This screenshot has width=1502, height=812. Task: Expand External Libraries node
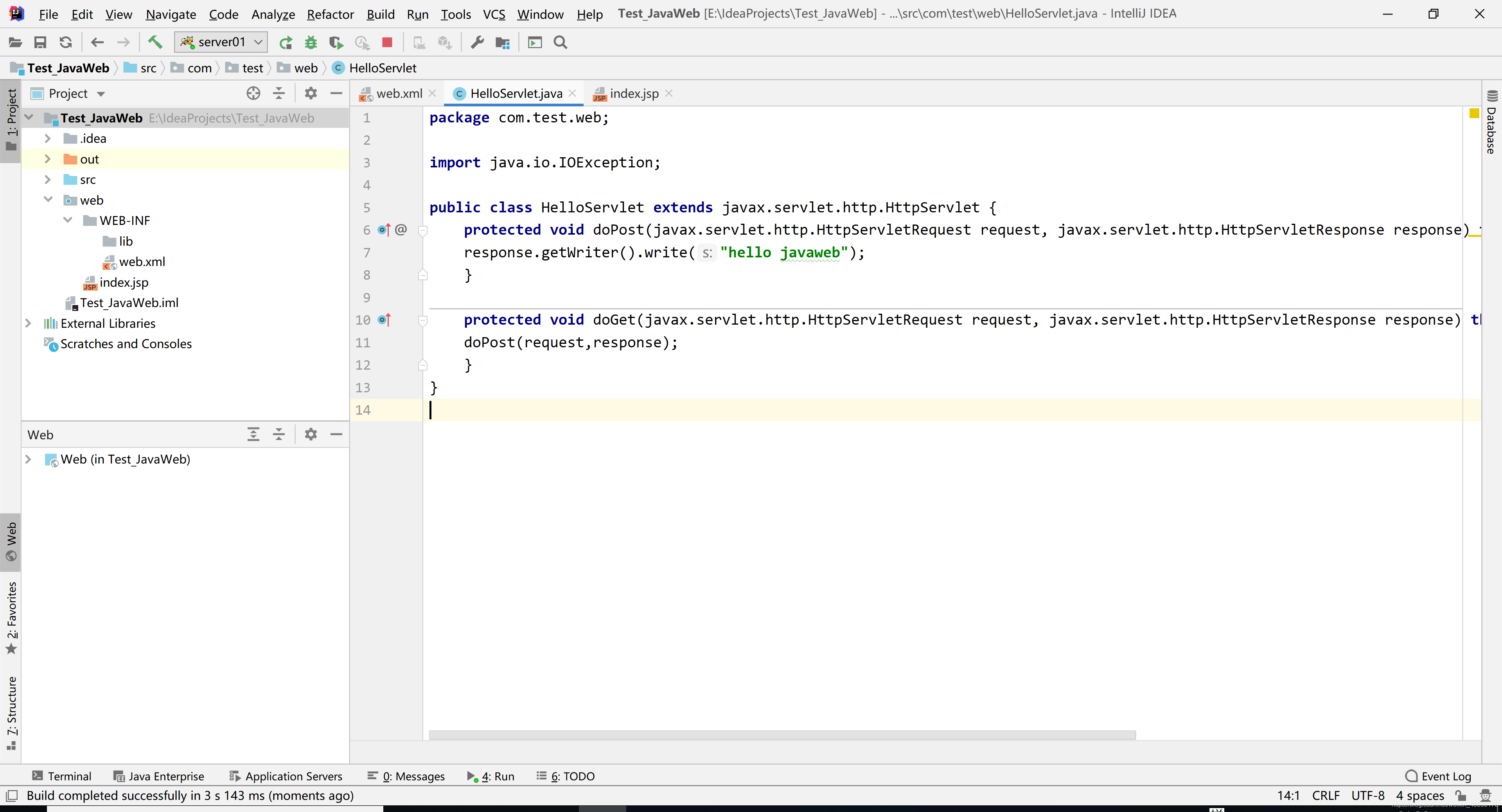28,323
